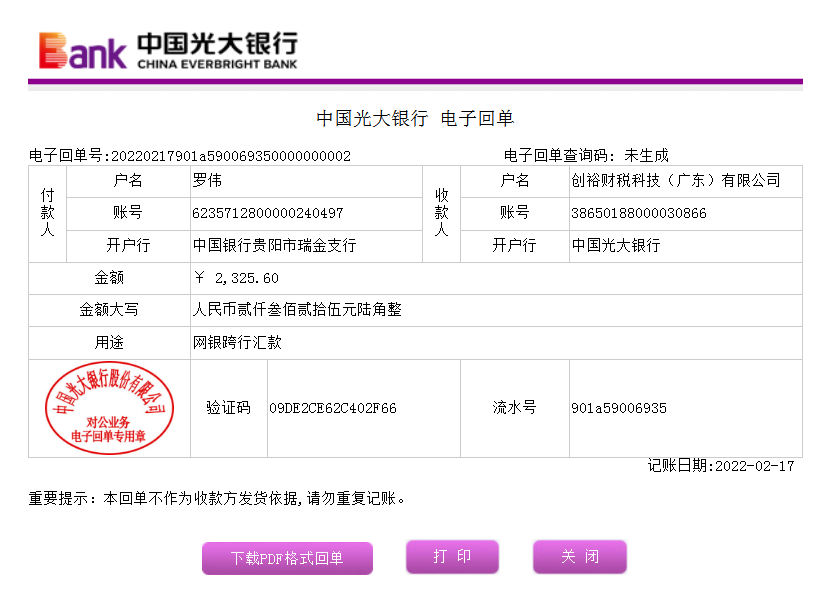Viewport: 827px width, 589px height.
Task: Click payee name 创裕财税科技（广东）有限公司
Action: click(676, 180)
